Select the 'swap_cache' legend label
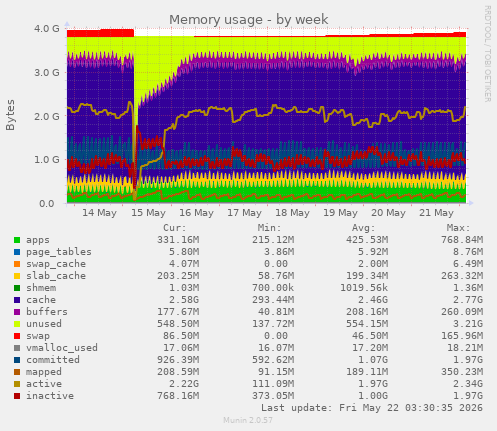The height and width of the screenshot is (431, 497). 56,264
